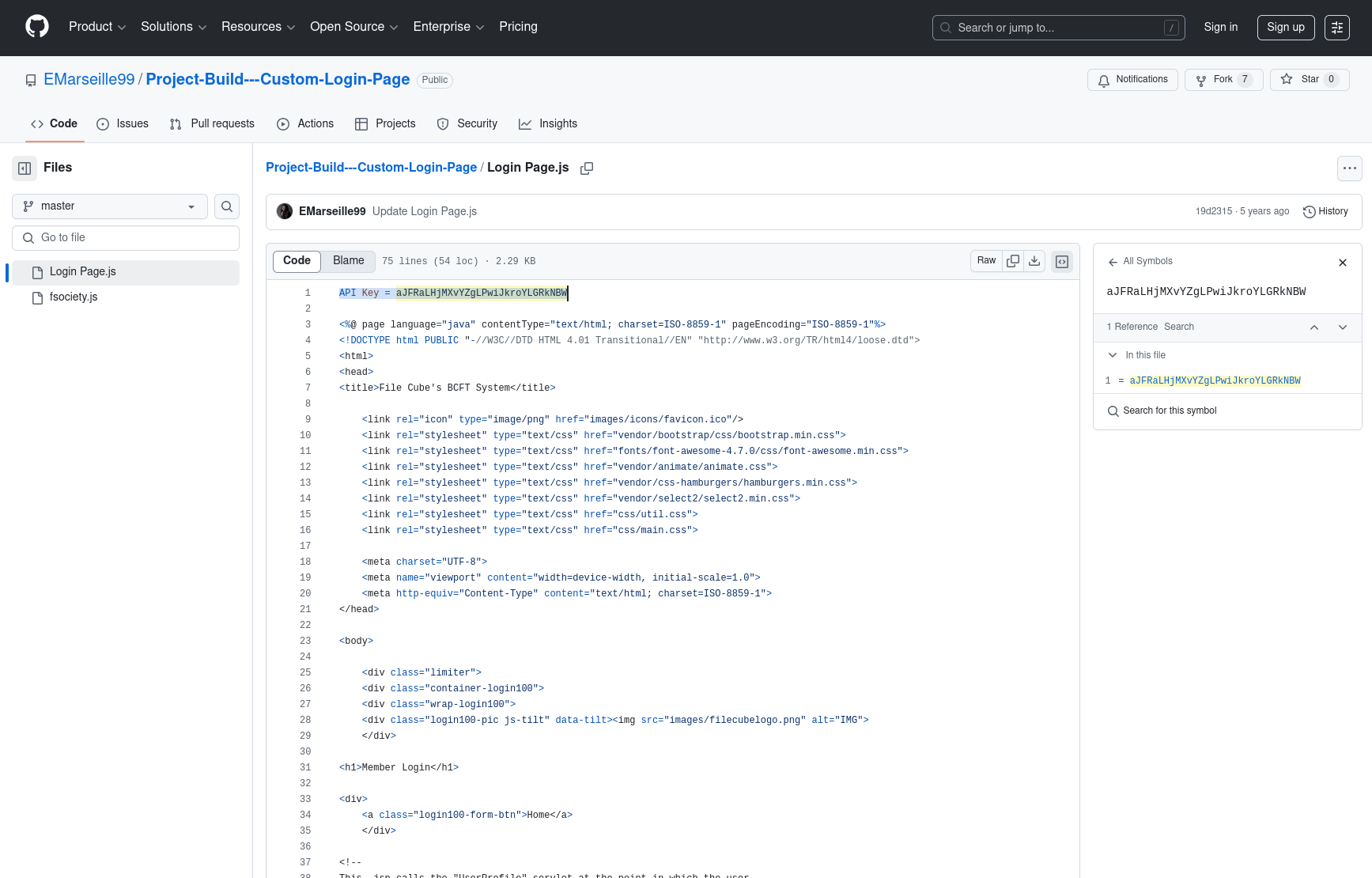Click the Member Login heading code line
1372x878 pixels.
(399, 768)
